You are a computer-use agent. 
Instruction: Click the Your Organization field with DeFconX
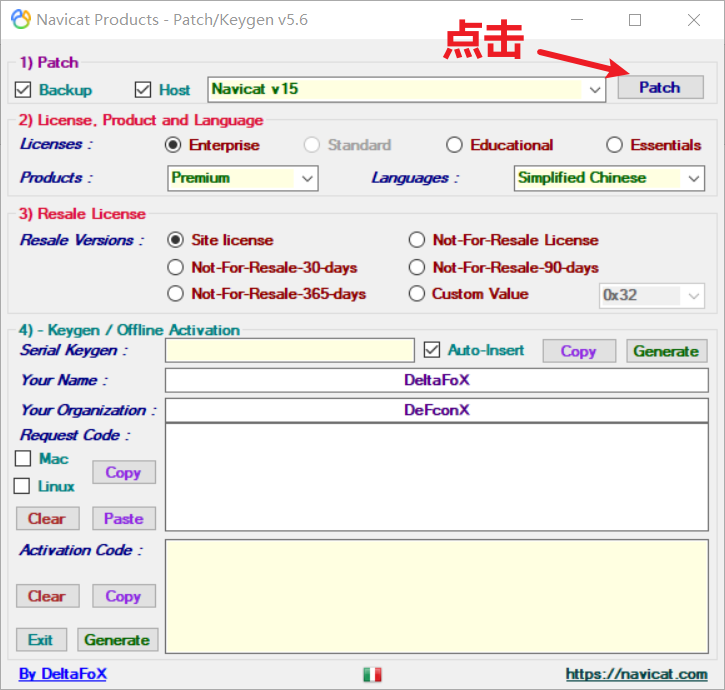coord(436,410)
